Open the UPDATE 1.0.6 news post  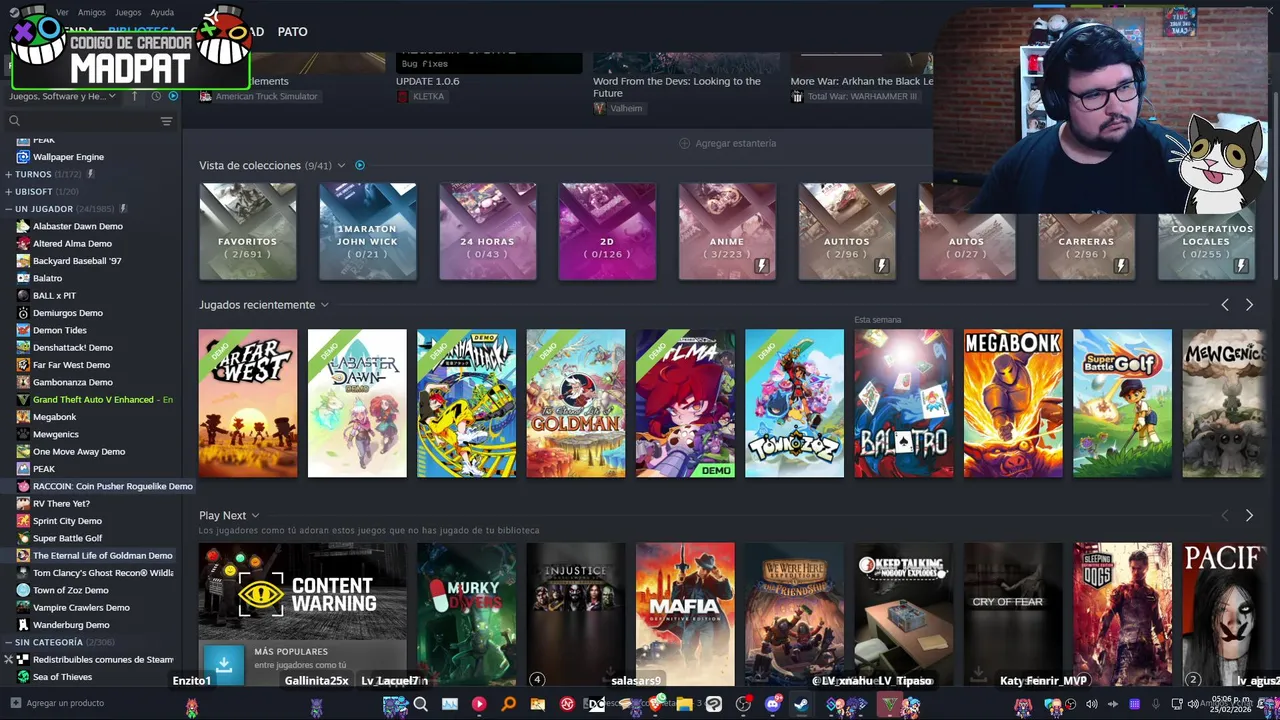point(428,81)
